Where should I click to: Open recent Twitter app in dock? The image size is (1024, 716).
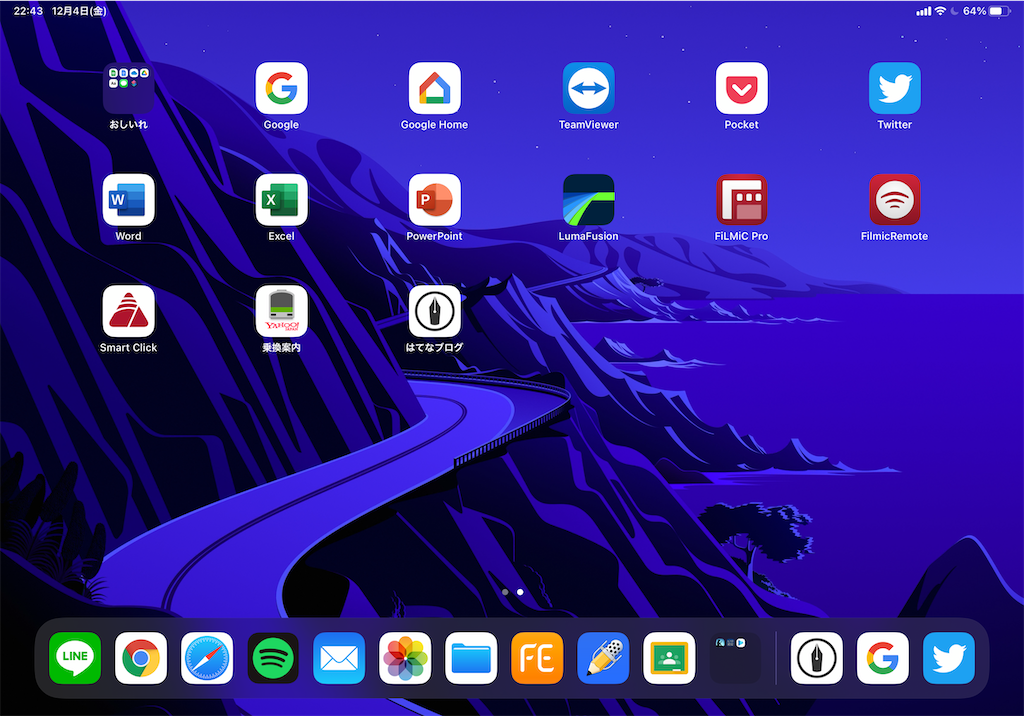(948, 658)
